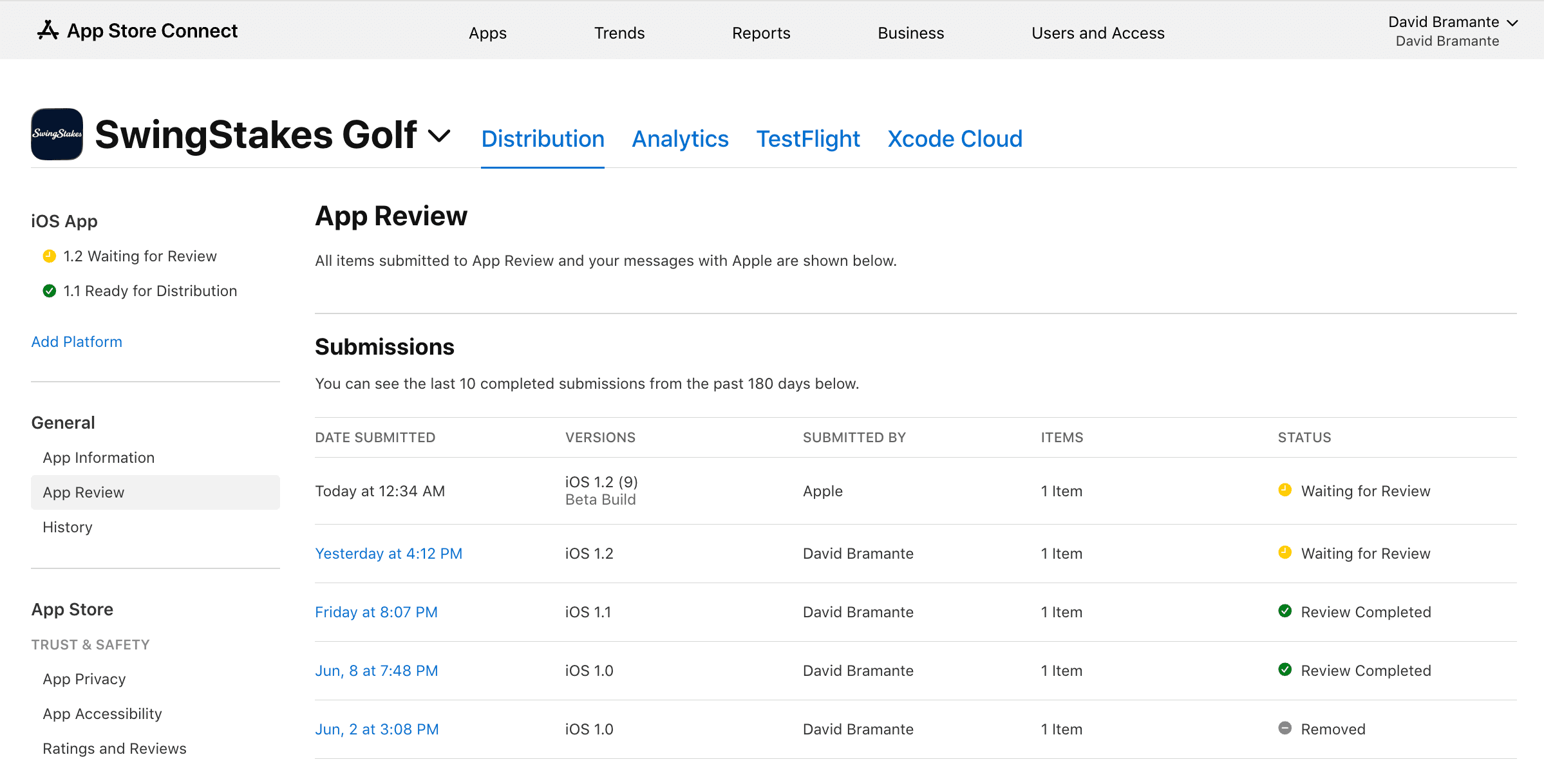Click Waiting for Review status in the Apple row
The width and height of the screenshot is (1544, 784).
click(x=1366, y=491)
